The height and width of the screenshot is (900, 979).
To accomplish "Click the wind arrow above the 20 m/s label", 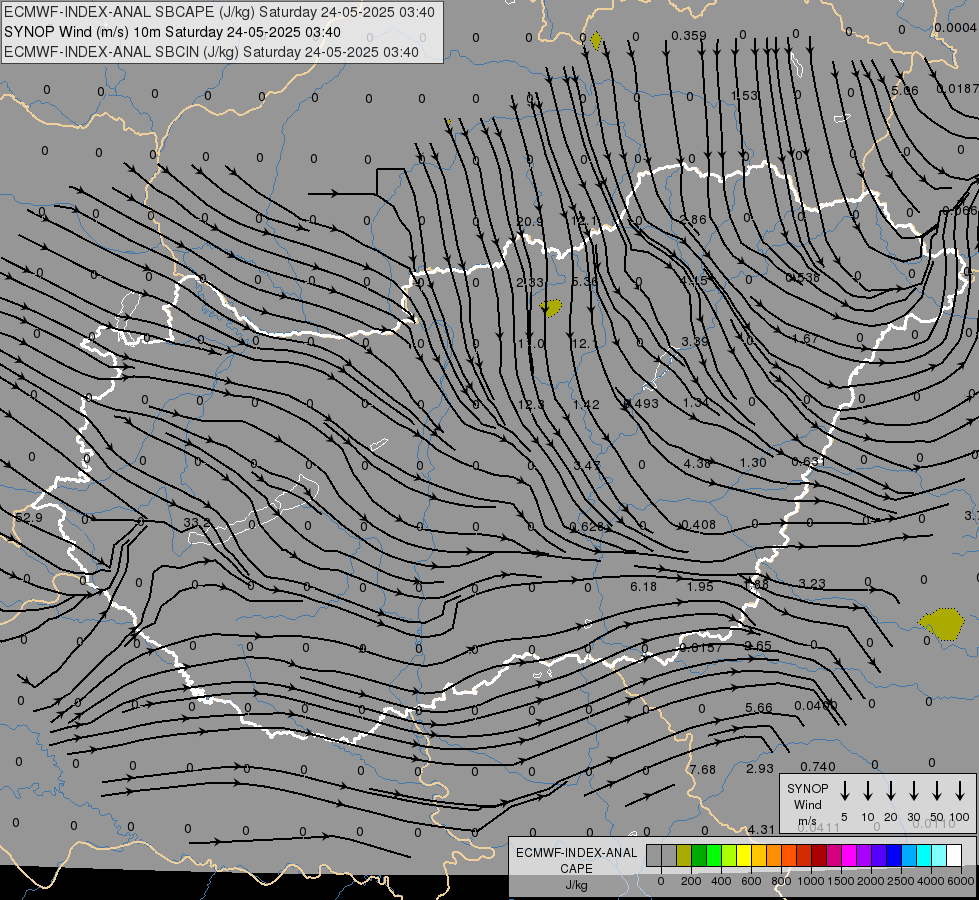I will 891,791.
